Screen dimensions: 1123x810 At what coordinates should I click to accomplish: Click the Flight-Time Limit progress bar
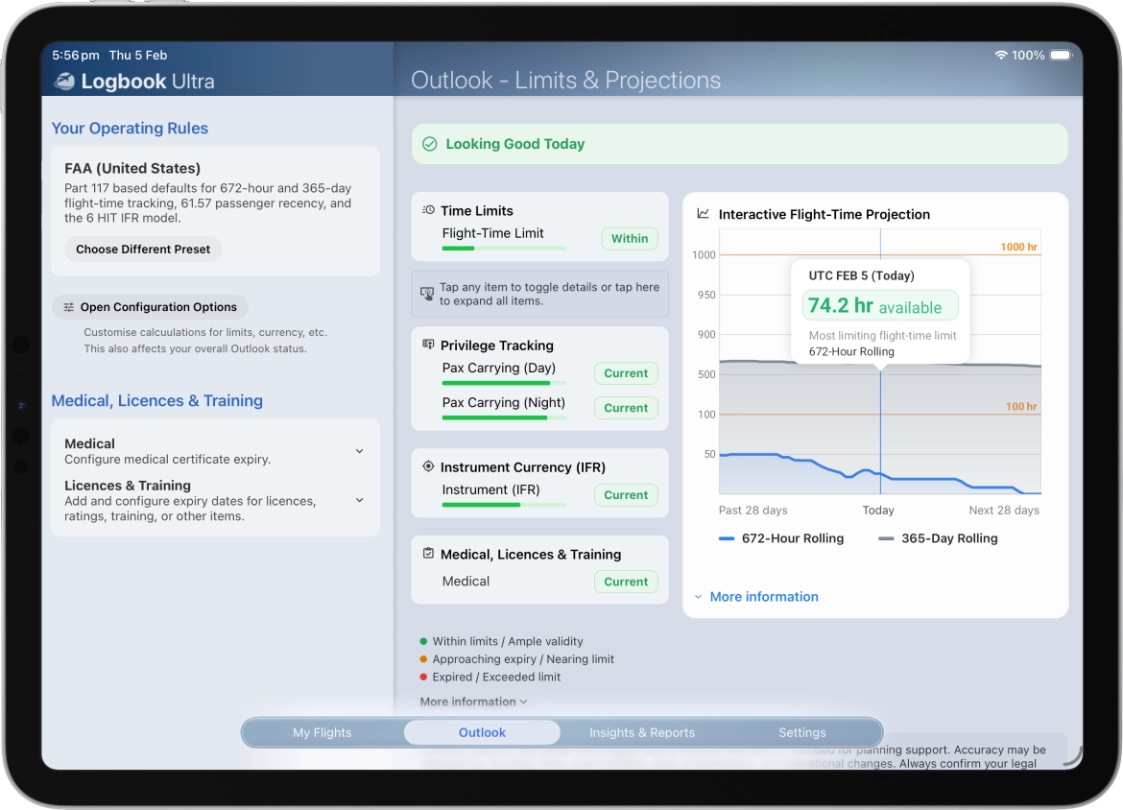click(x=503, y=248)
